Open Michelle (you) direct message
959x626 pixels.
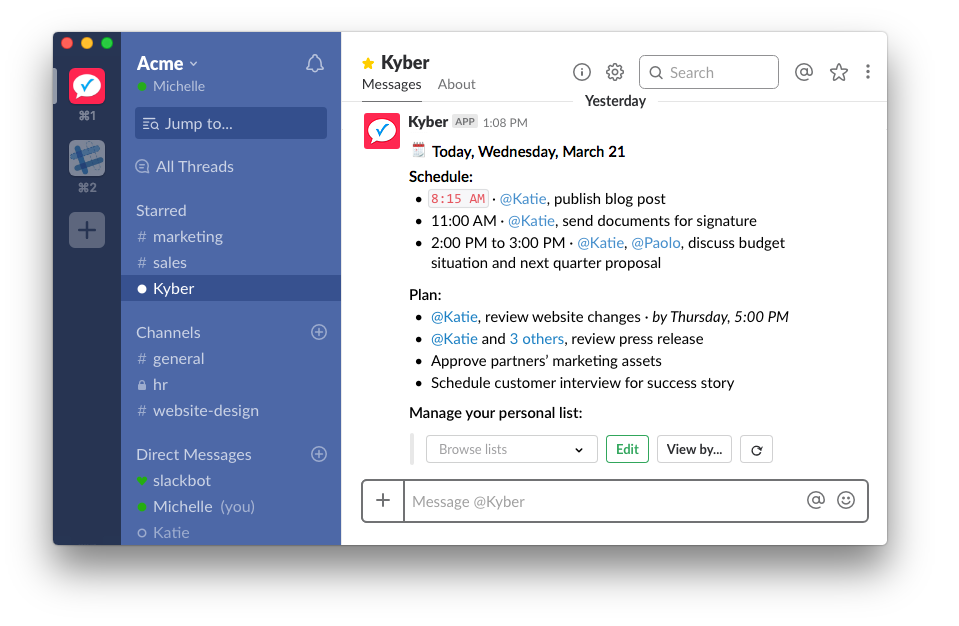[x=196, y=507]
